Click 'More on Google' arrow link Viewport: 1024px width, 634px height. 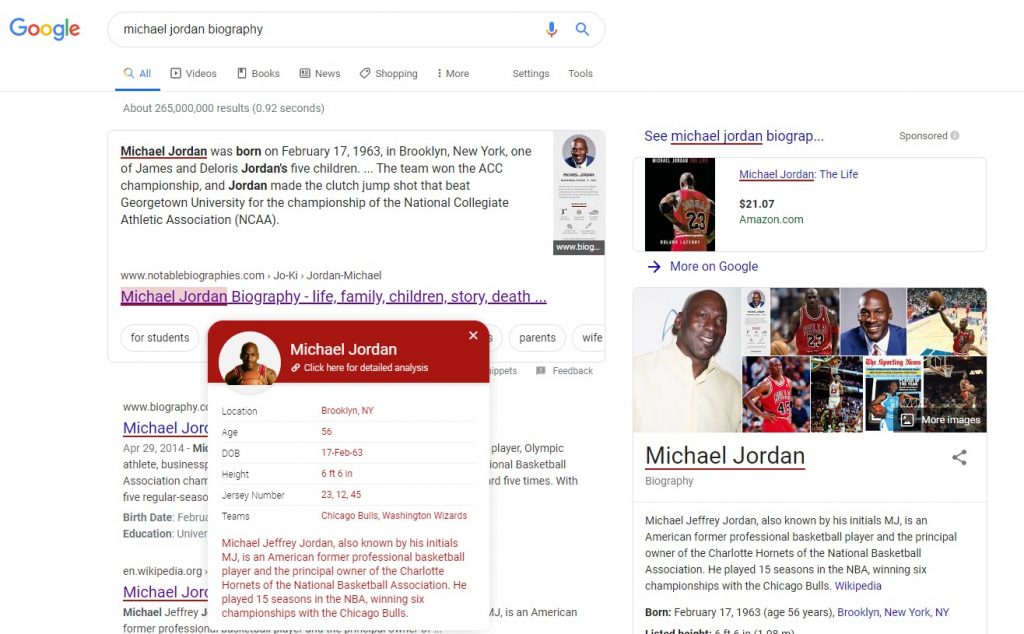pos(703,266)
